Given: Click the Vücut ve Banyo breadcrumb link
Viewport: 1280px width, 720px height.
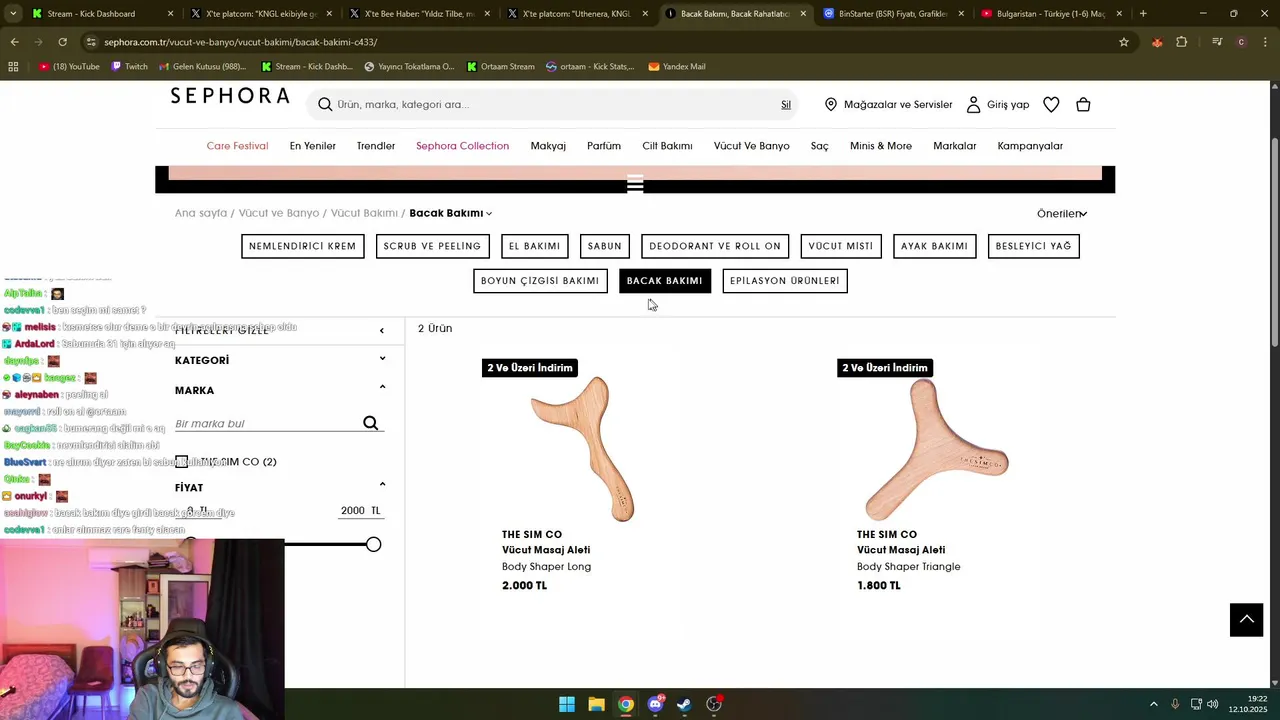Looking at the screenshot, I should coord(279,213).
